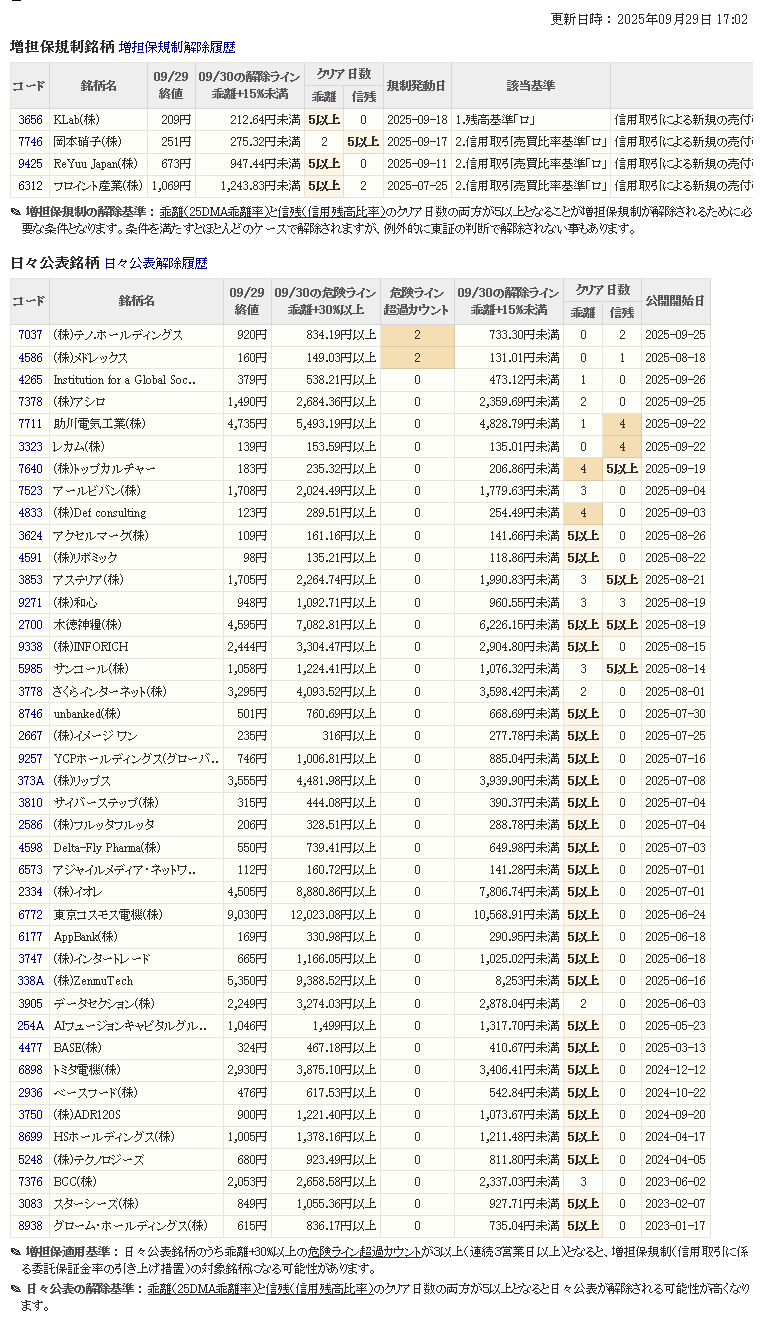
Task: Open code 3778 さくらインターネット
Action: pyautogui.click(x=30, y=691)
